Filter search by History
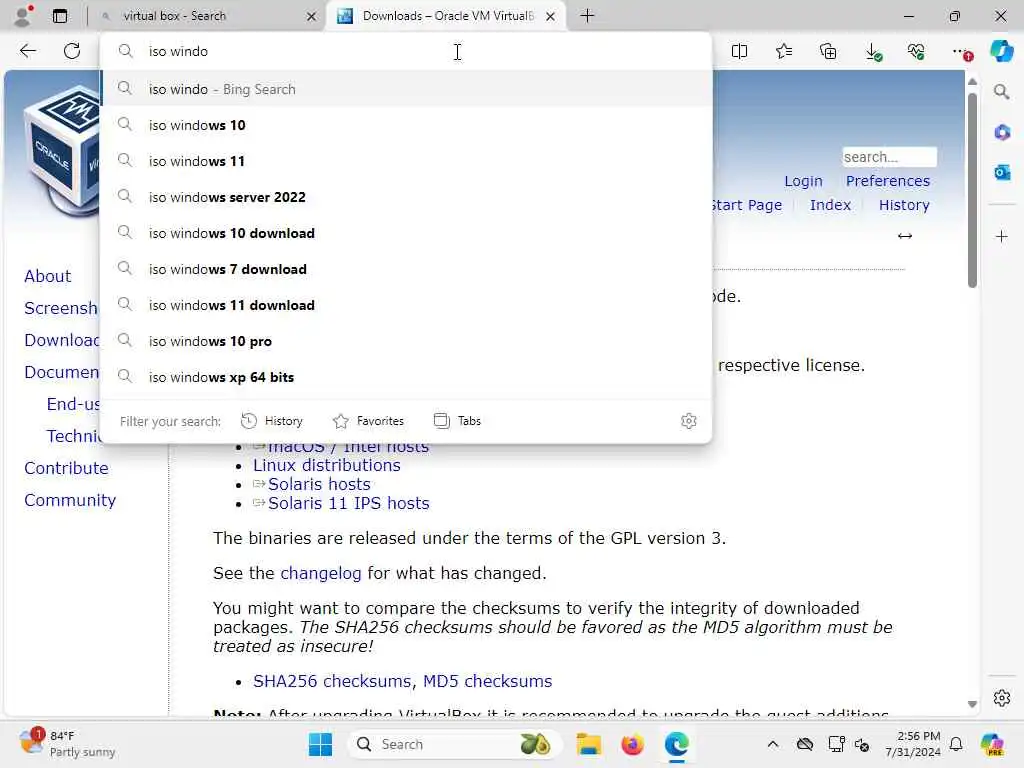This screenshot has width=1024, height=768. point(272,421)
